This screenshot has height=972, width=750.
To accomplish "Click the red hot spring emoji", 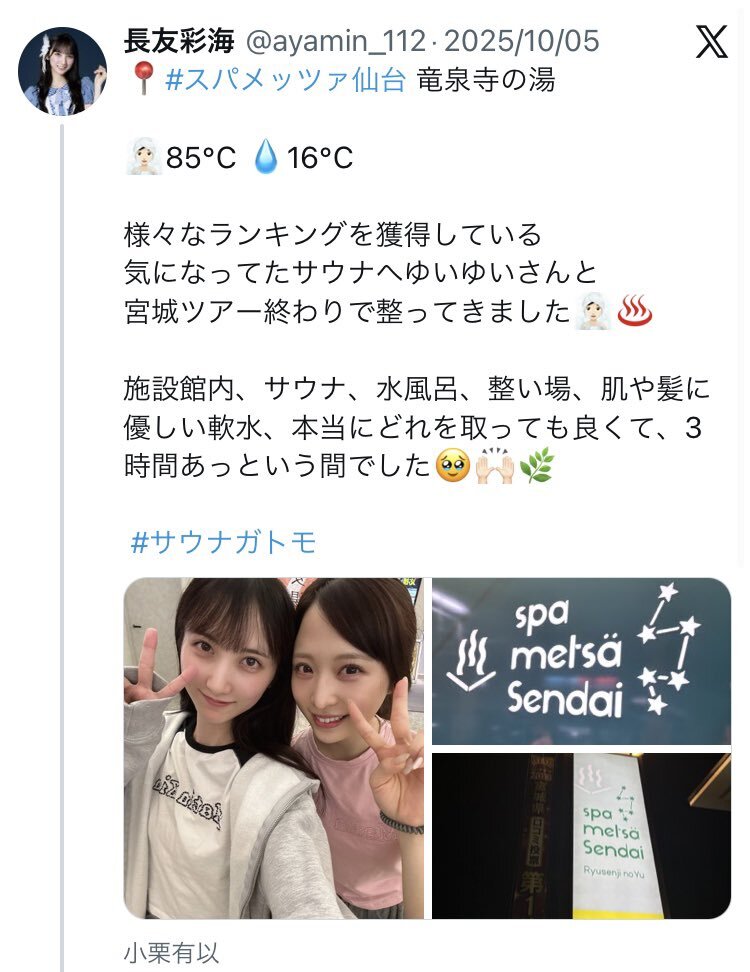I will [635, 311].
